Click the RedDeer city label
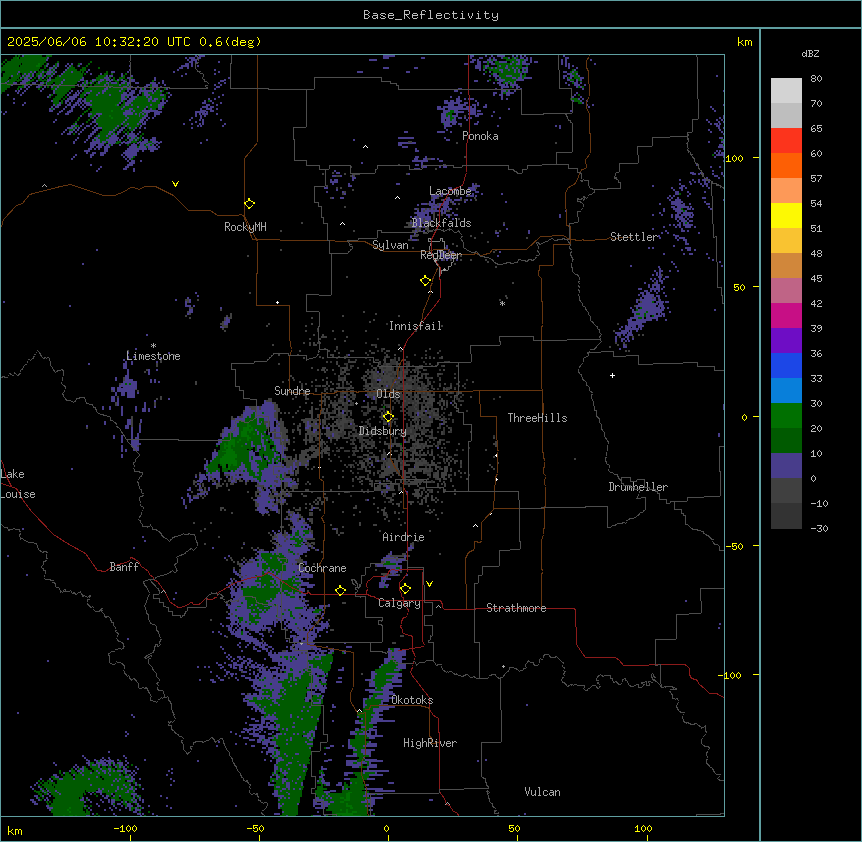Screen dimensions: 862x842 [x=441, y=255]
